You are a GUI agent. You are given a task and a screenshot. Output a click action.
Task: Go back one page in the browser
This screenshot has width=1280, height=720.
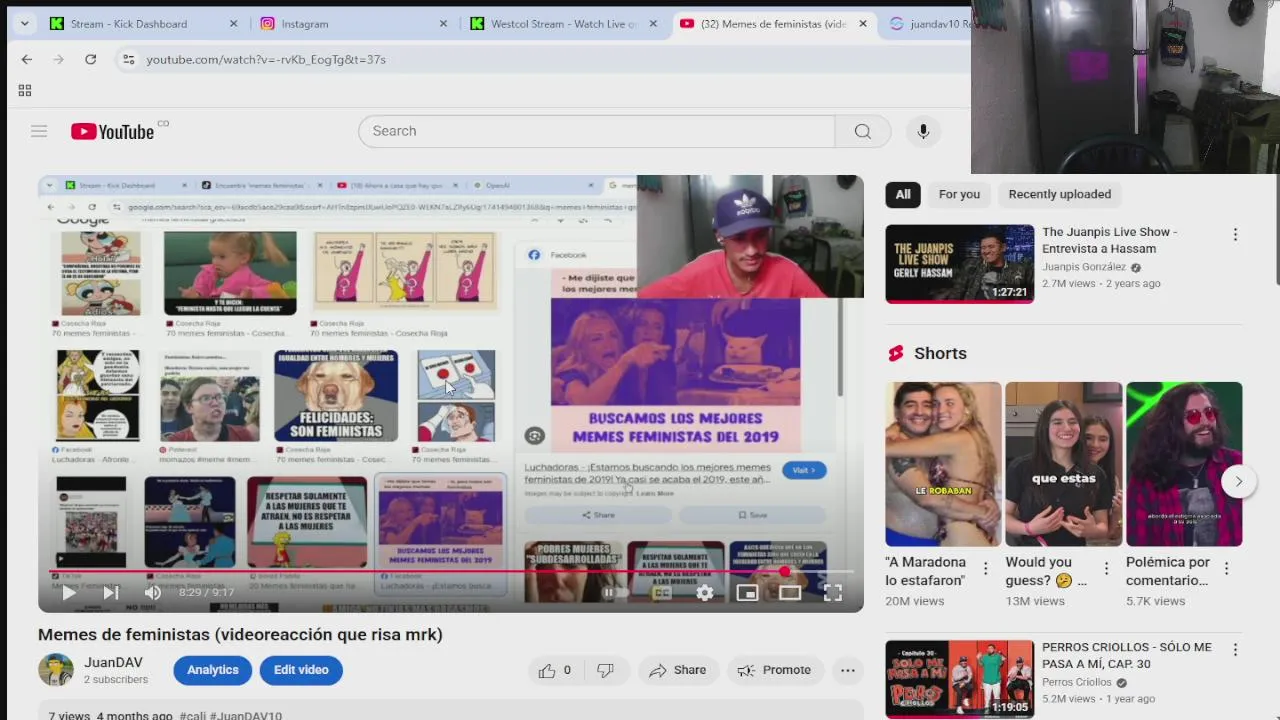[x=27, y=59]
